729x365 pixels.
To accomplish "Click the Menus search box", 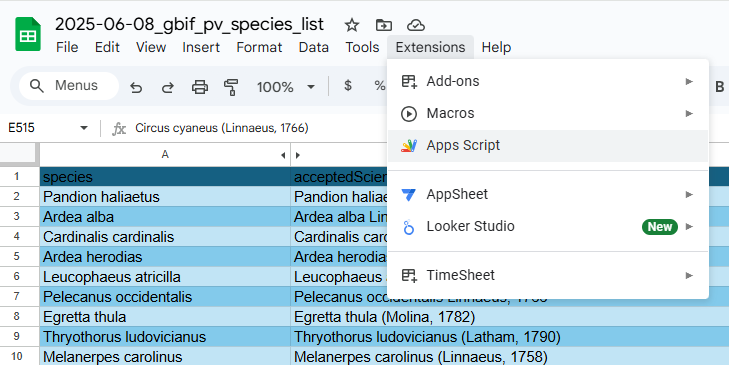I will click(69, 86).
